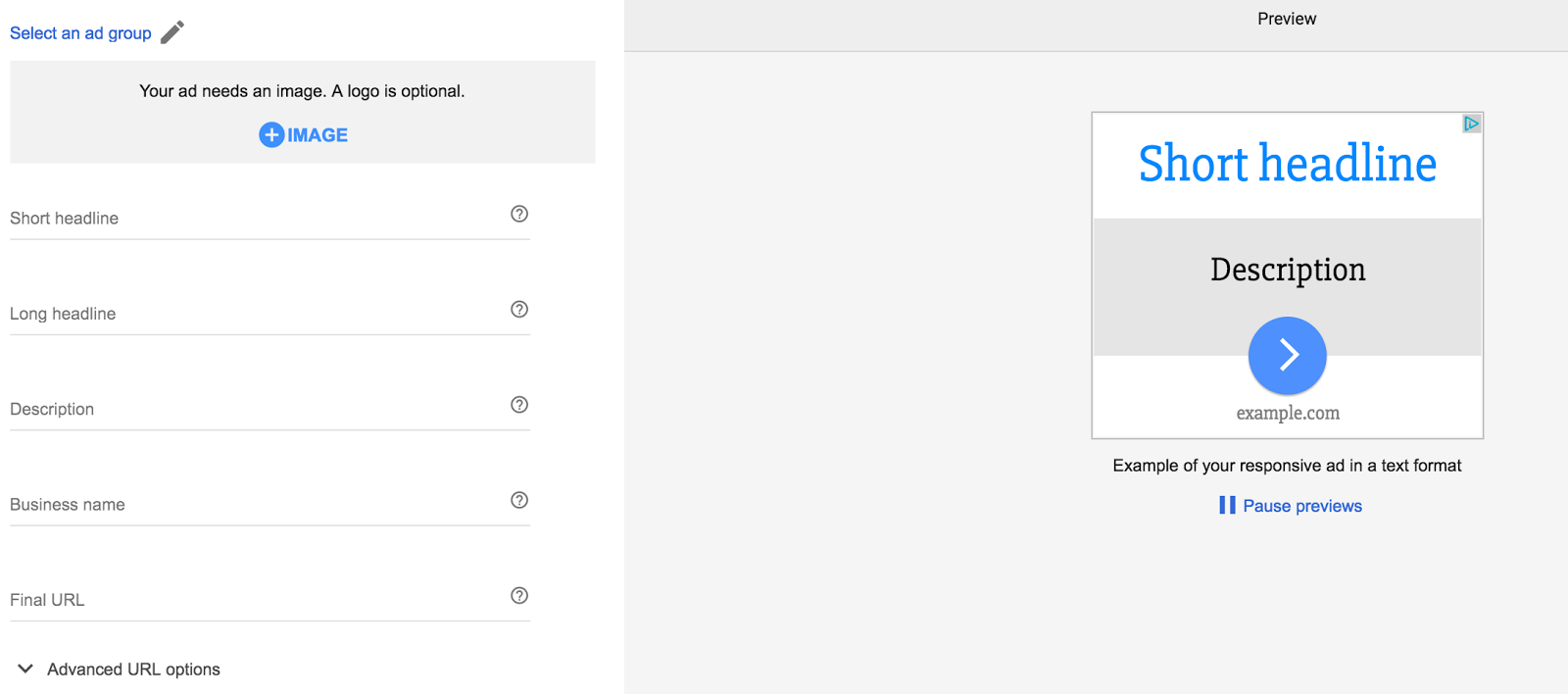Open help icon next to Final URL

(519, 595)
